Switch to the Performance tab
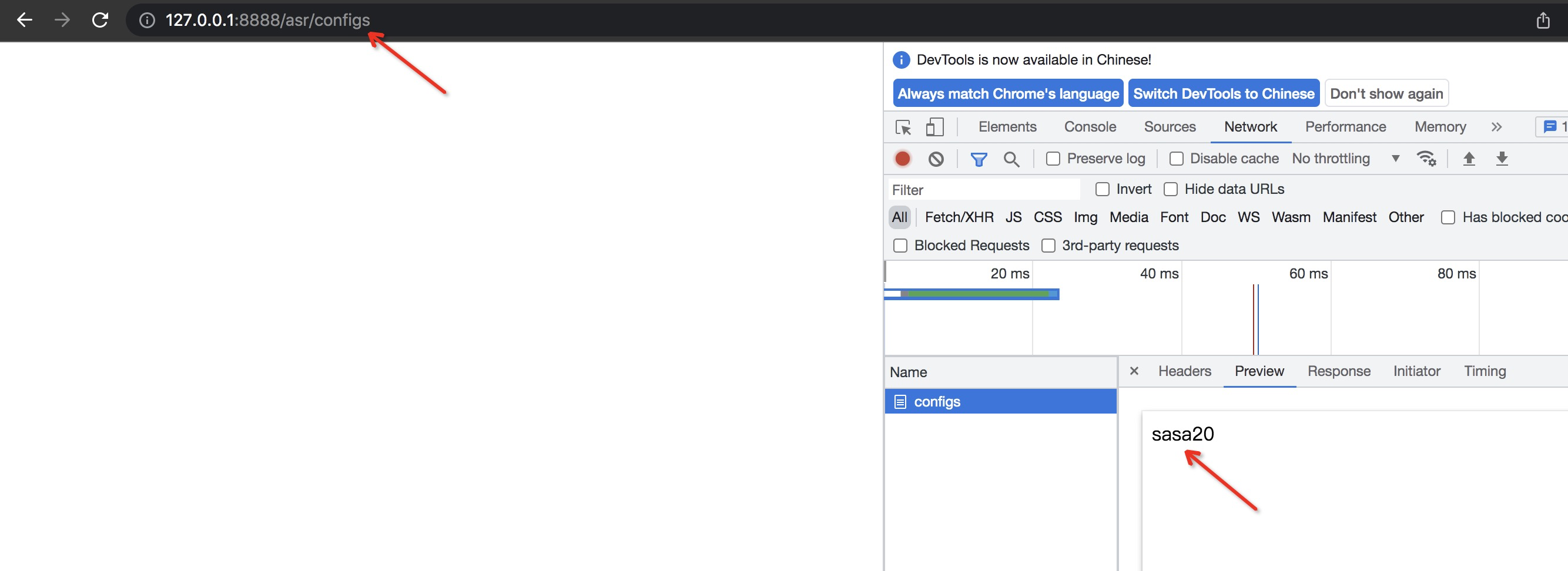 pyautogui.click(x=1345, y=127)
